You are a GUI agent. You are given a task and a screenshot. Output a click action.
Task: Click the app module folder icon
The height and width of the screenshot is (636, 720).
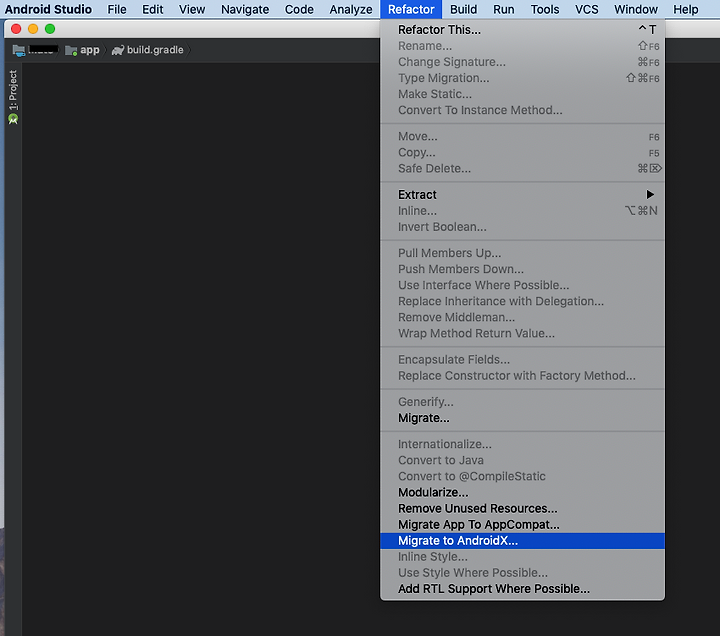click(x=71, y=50)
